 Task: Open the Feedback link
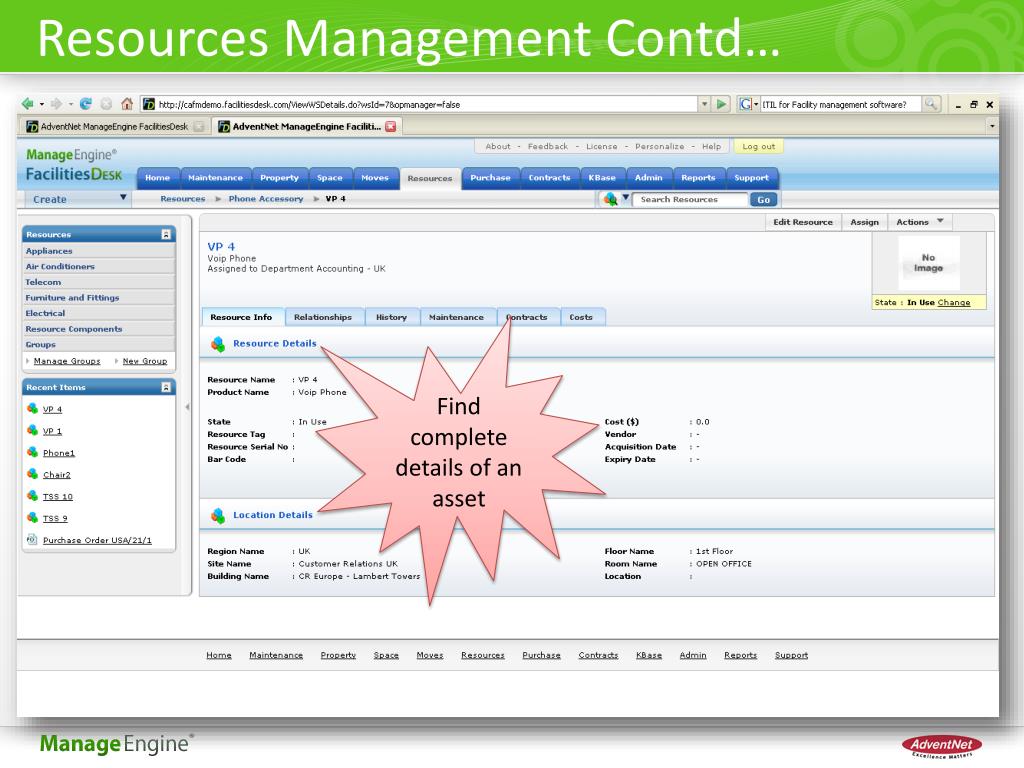(548, 146)
